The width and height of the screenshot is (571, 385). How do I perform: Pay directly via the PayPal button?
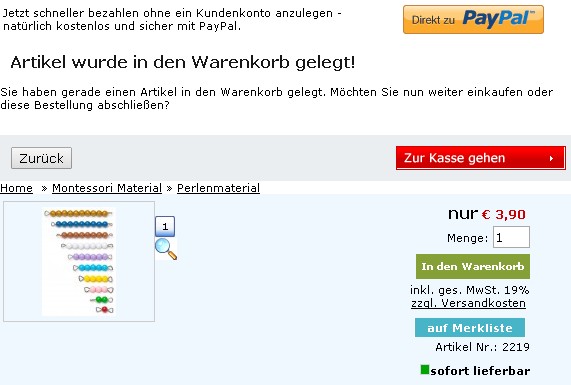473,19
